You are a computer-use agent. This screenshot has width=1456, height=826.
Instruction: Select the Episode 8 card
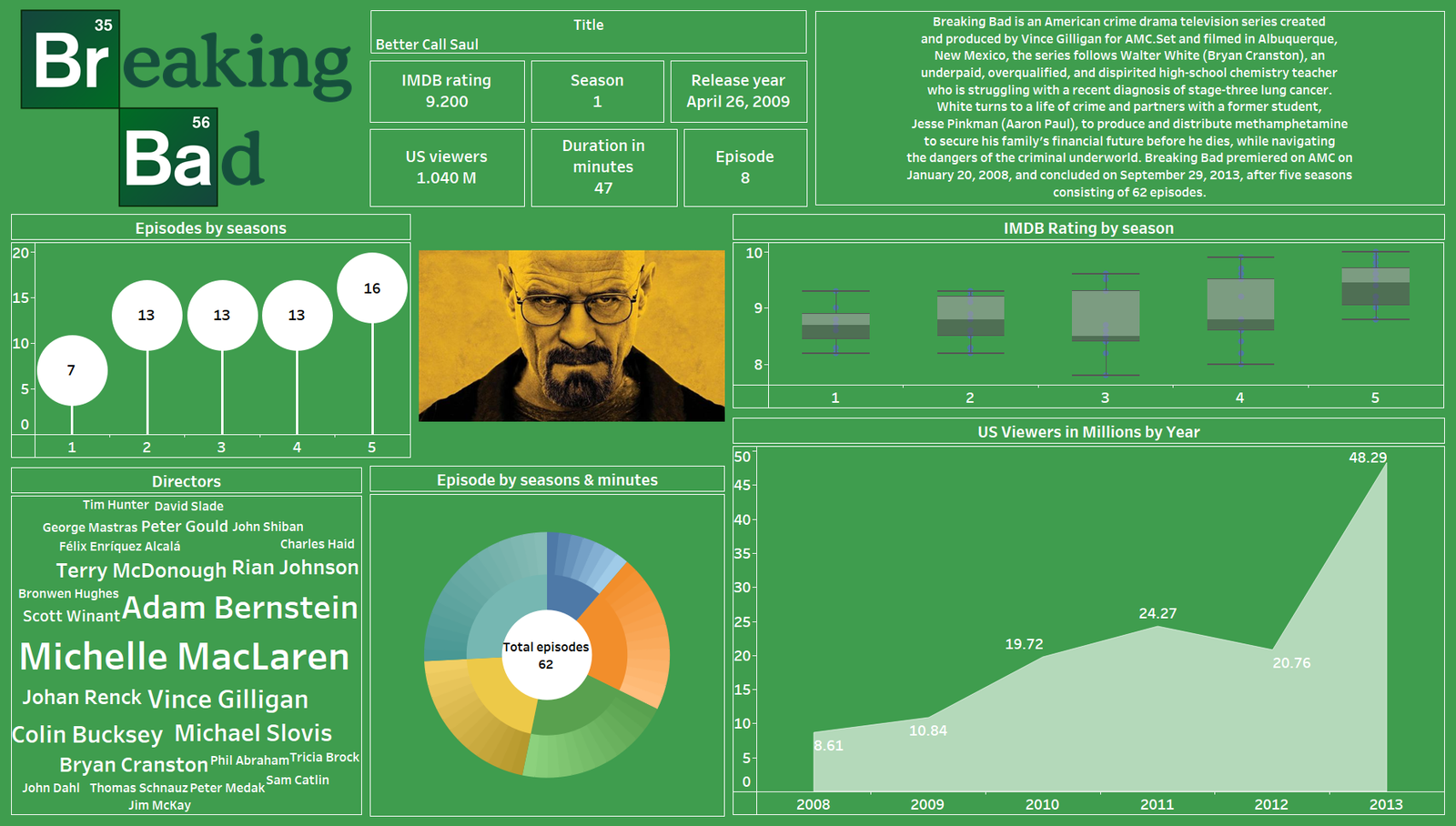(x=746, y=167)
